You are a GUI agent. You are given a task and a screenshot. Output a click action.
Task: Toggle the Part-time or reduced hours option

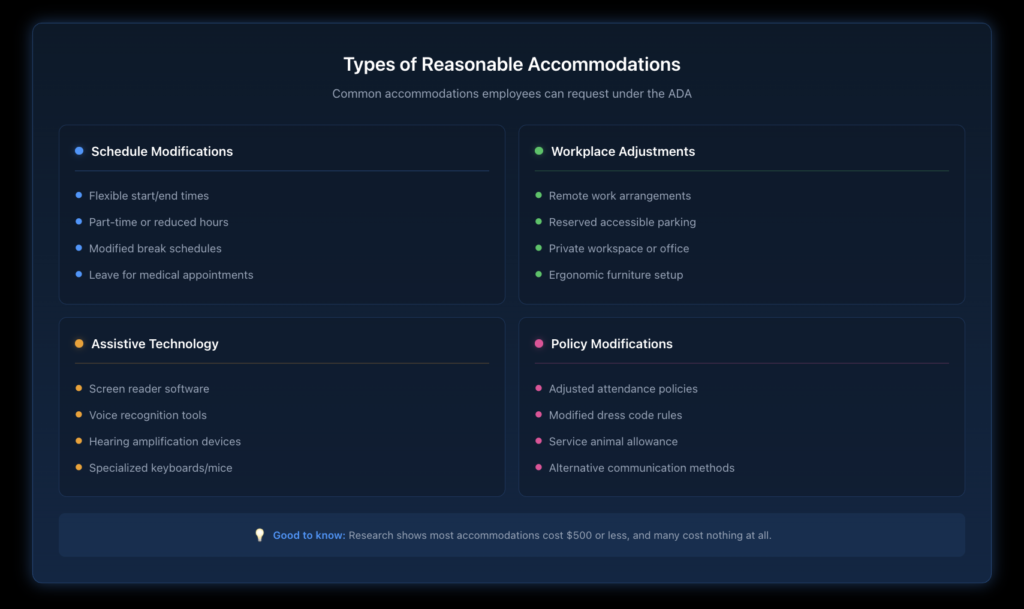[x=157, y=222]
